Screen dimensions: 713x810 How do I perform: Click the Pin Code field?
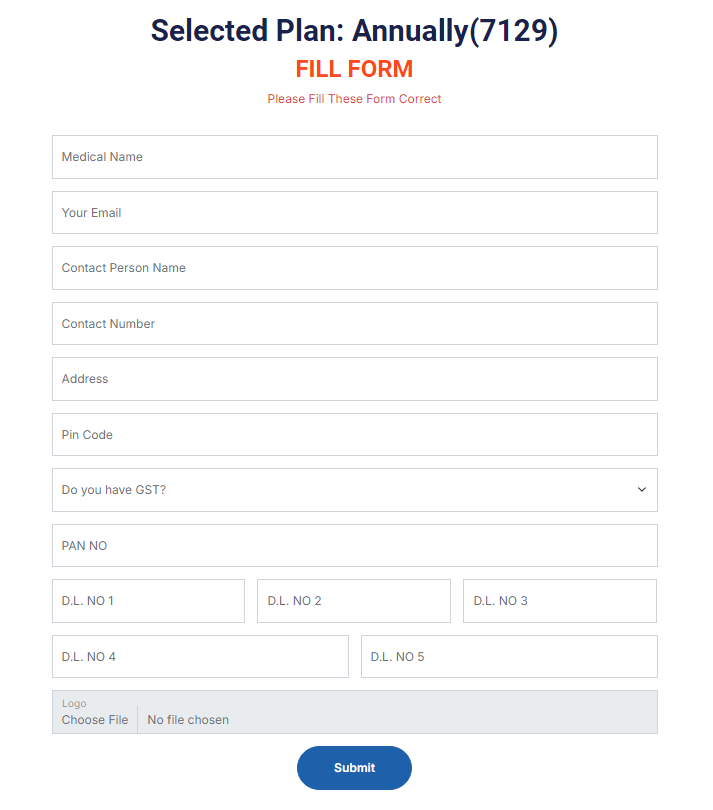(354, 435)
